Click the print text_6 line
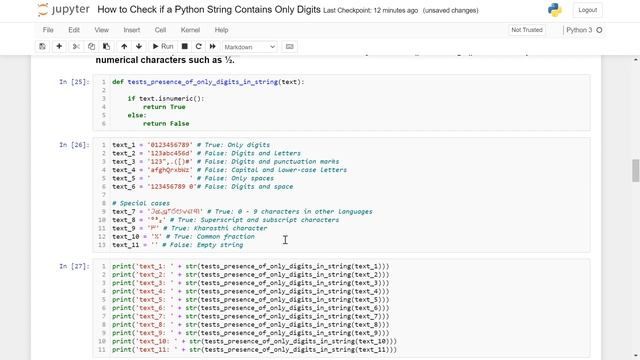This screenshot has width=640, height=360. coord(251,308)
